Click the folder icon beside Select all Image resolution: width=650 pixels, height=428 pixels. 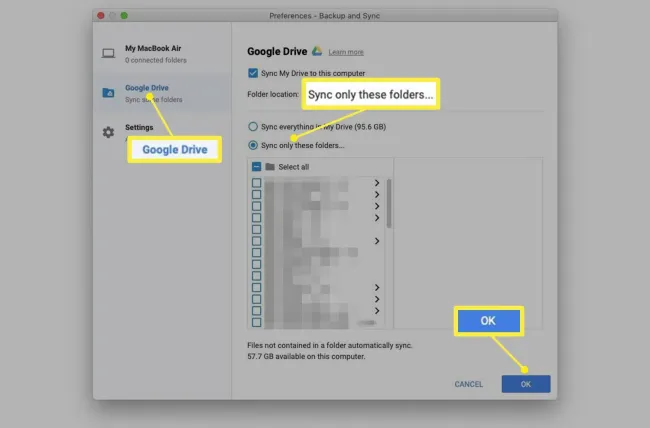point(270,167)
